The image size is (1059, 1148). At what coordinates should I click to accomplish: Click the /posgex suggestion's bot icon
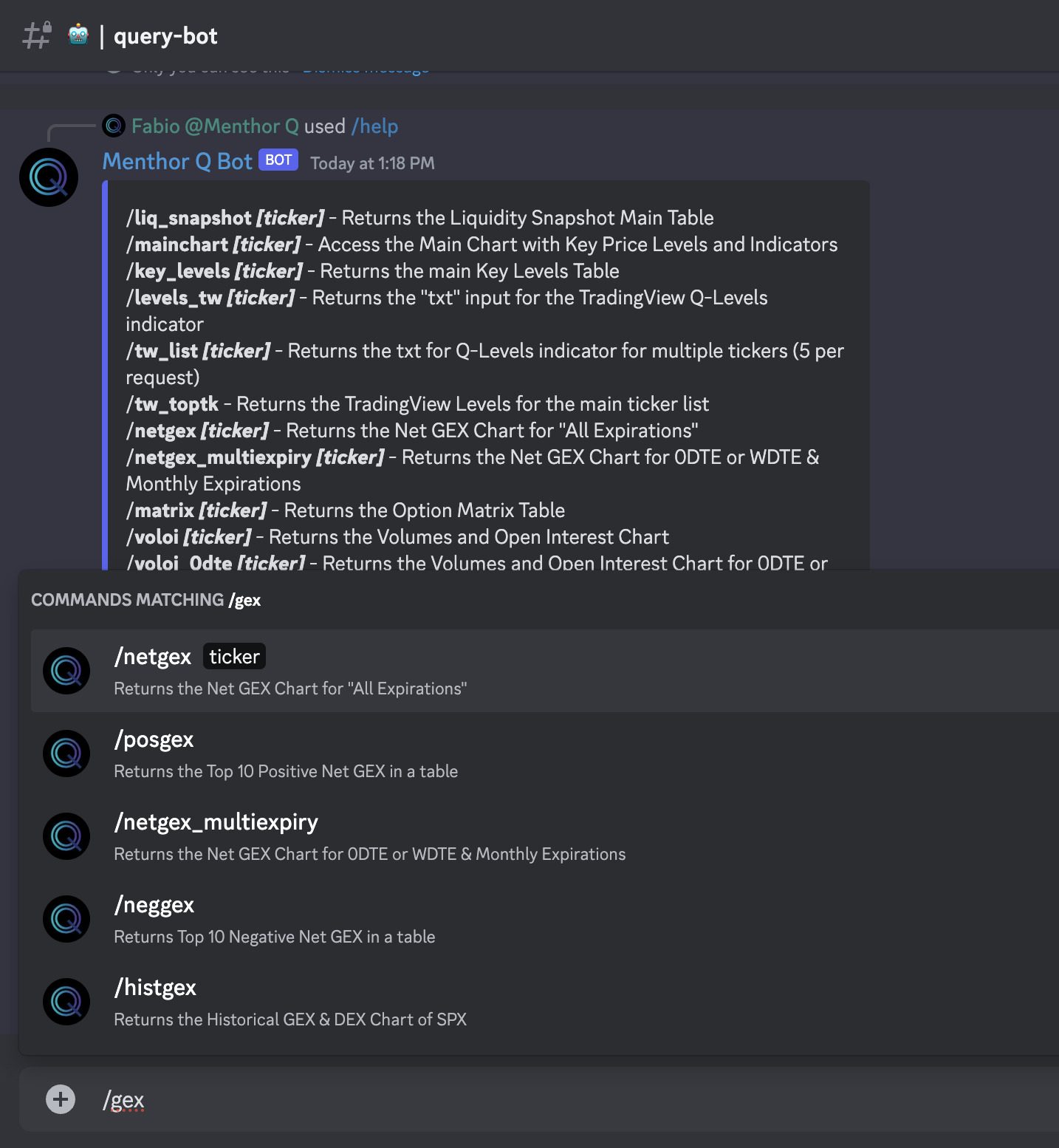click(x=66, y=754)
